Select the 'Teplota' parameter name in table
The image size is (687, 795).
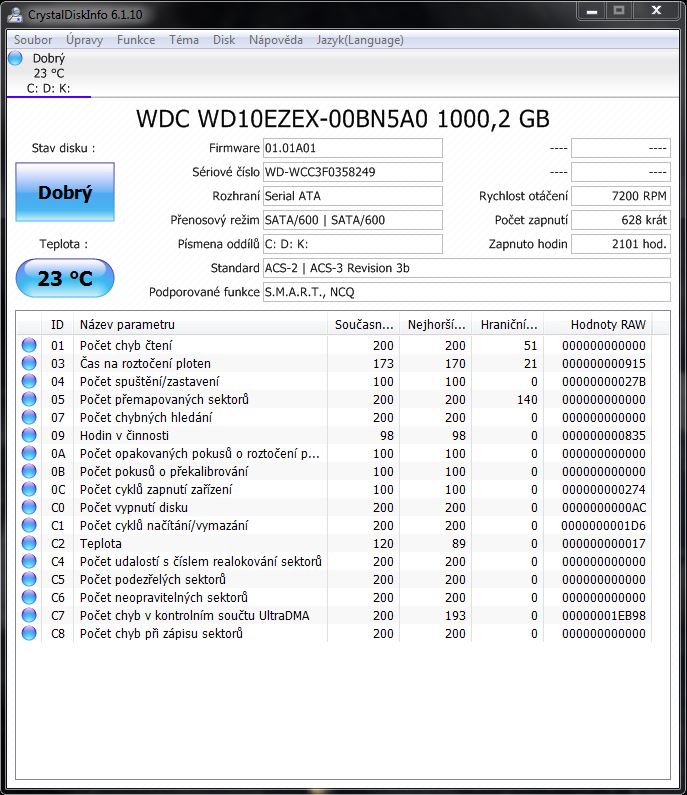(100, 544)
